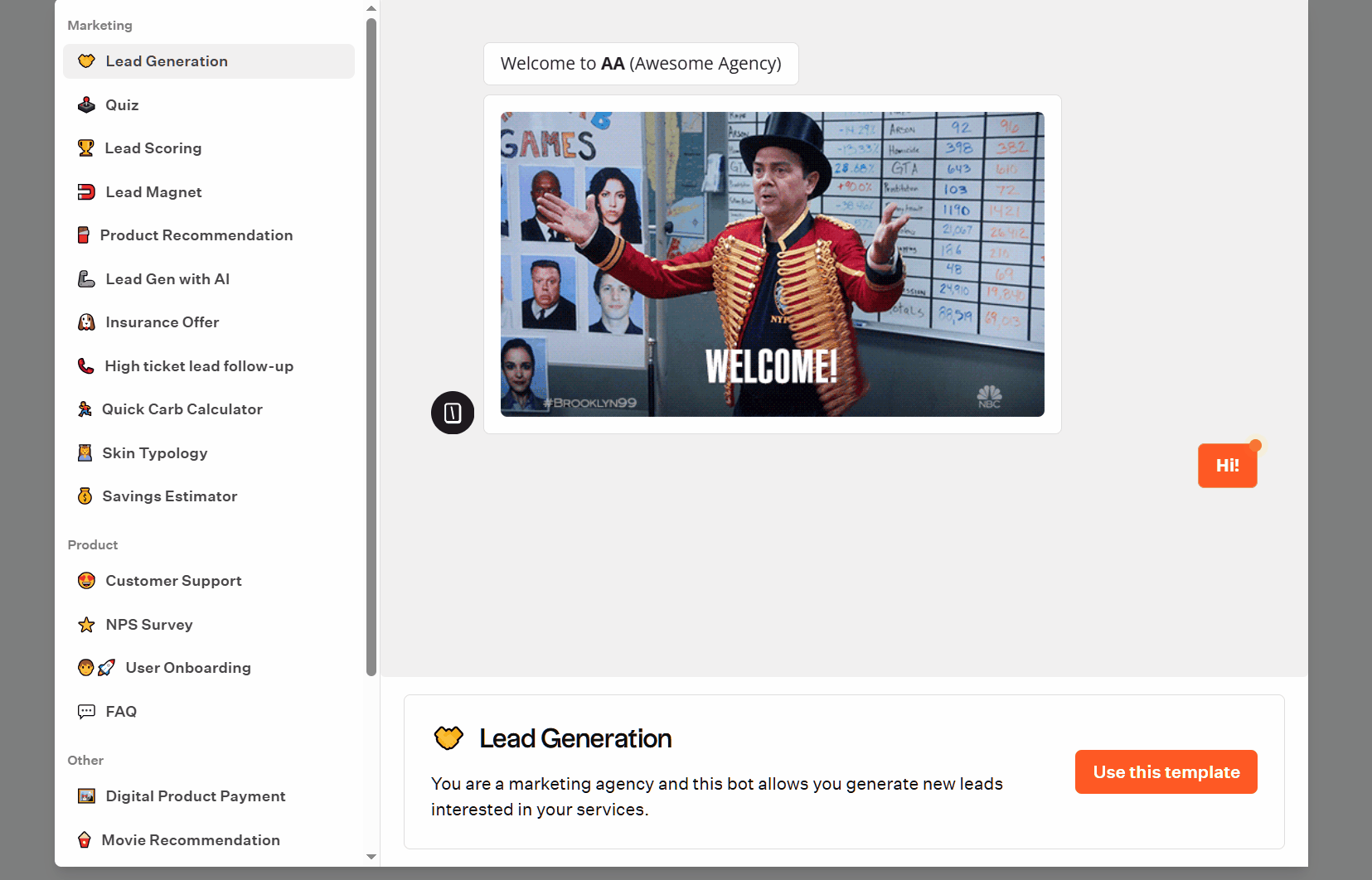Click the Movie Recommendation popcorn icon
Screen dimensions: 1372x880
tap(85, 840)
